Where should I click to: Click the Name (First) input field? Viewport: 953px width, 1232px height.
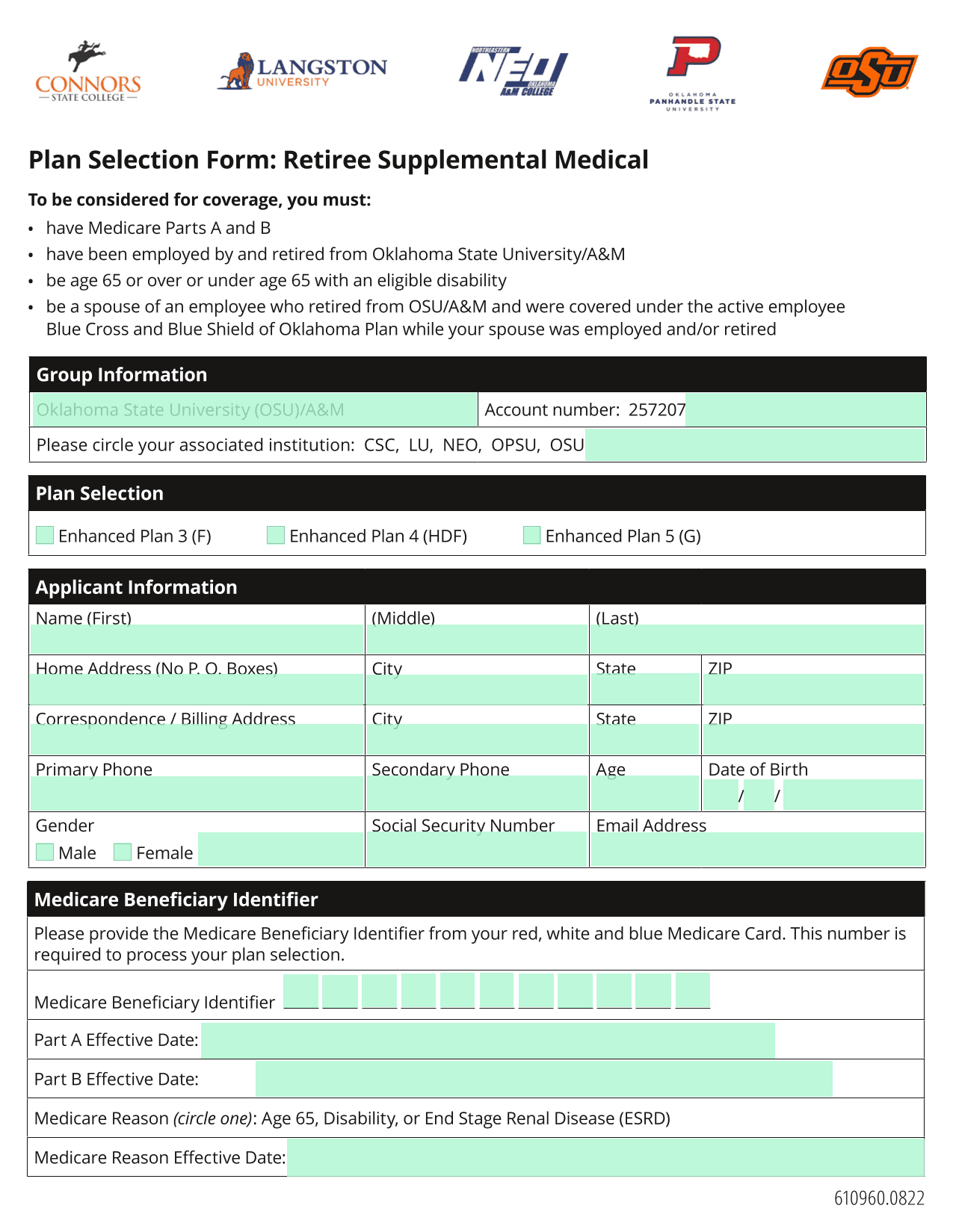(197, 640)
